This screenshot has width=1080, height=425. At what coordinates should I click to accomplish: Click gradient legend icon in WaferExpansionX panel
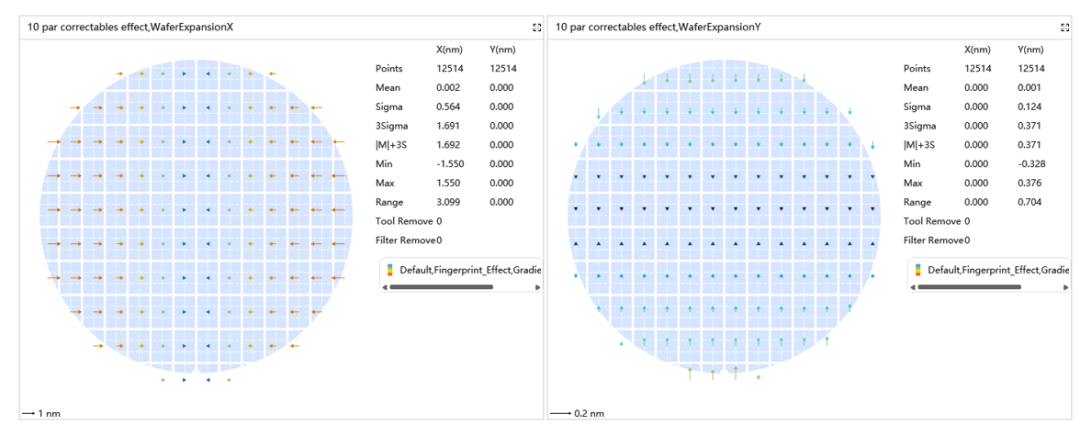(x=389, y=269)
